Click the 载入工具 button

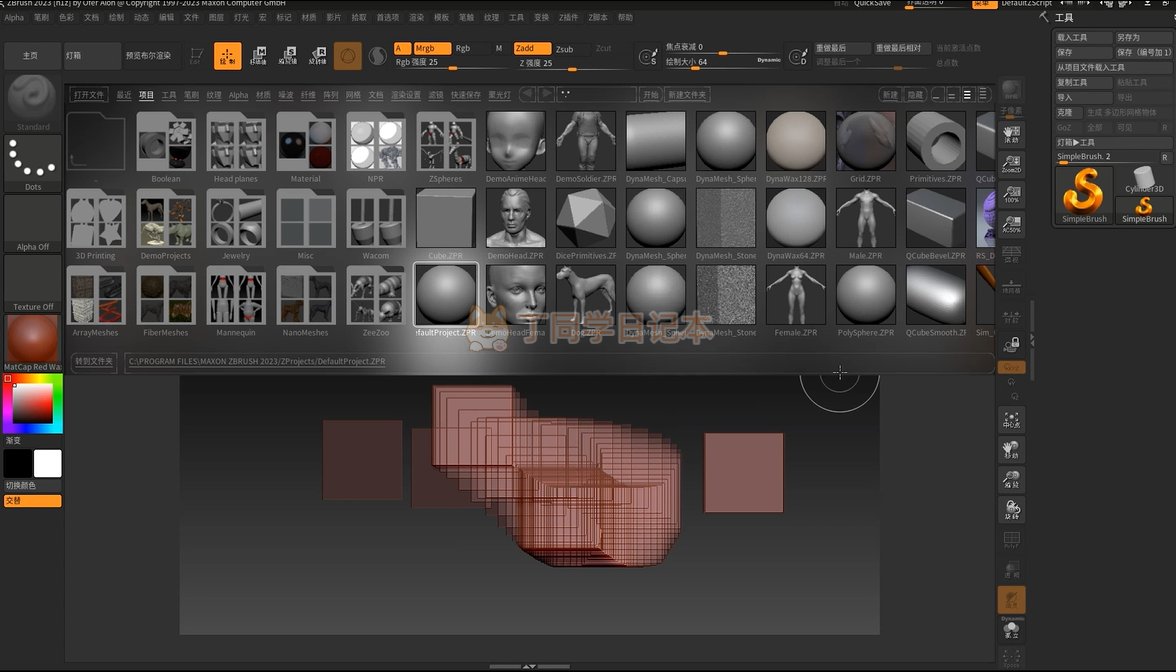tap(1083, 37)
